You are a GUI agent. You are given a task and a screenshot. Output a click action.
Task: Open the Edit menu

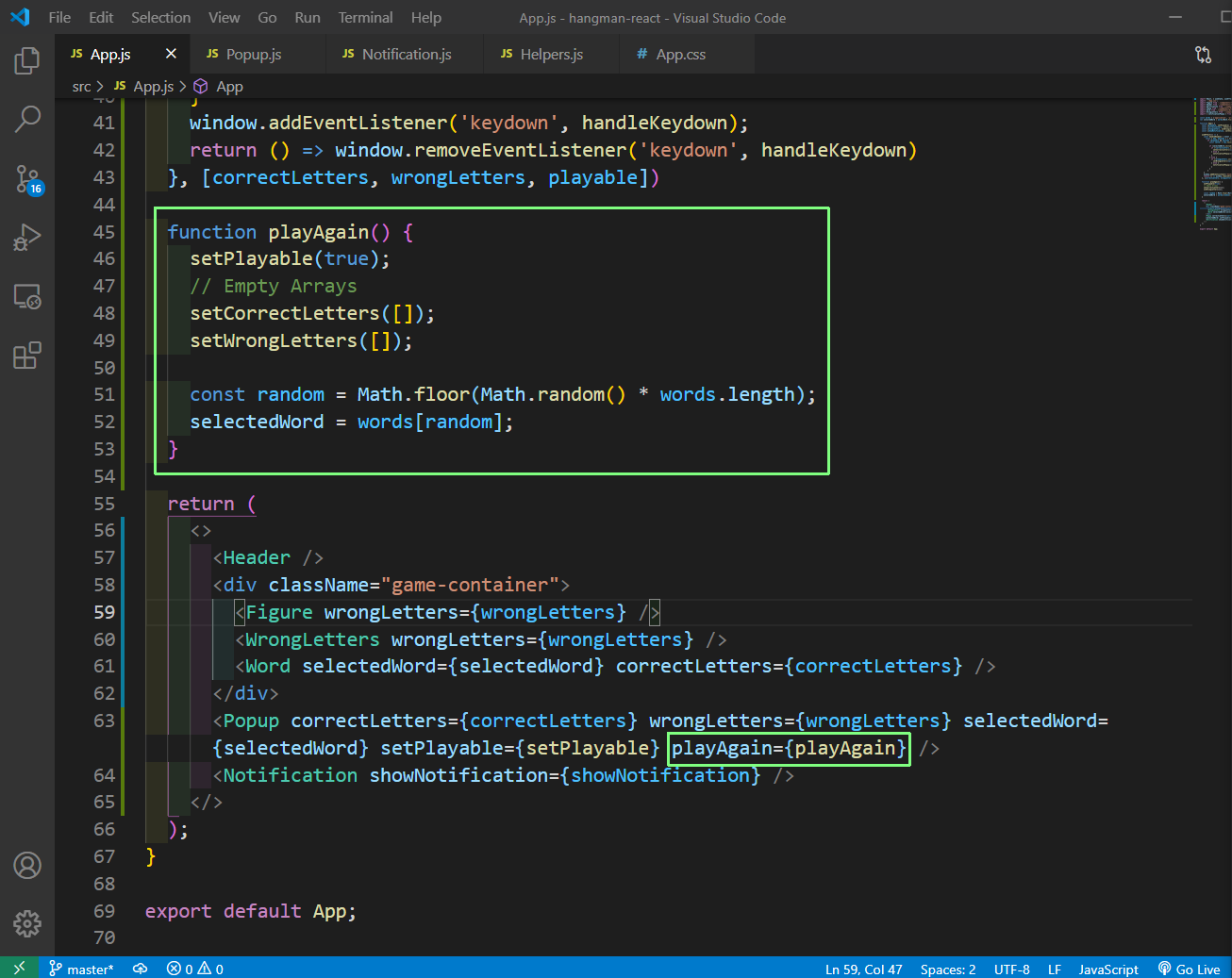click(101, 17)
